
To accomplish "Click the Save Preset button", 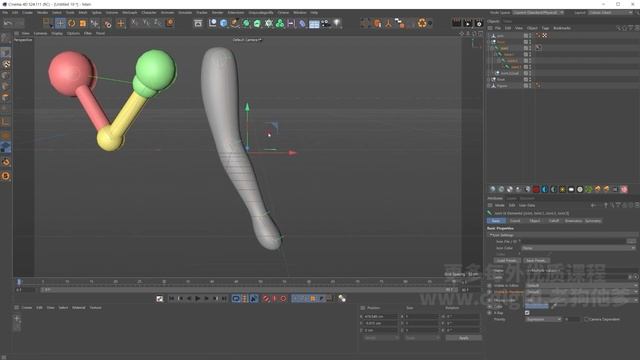I will pos(536,260).
